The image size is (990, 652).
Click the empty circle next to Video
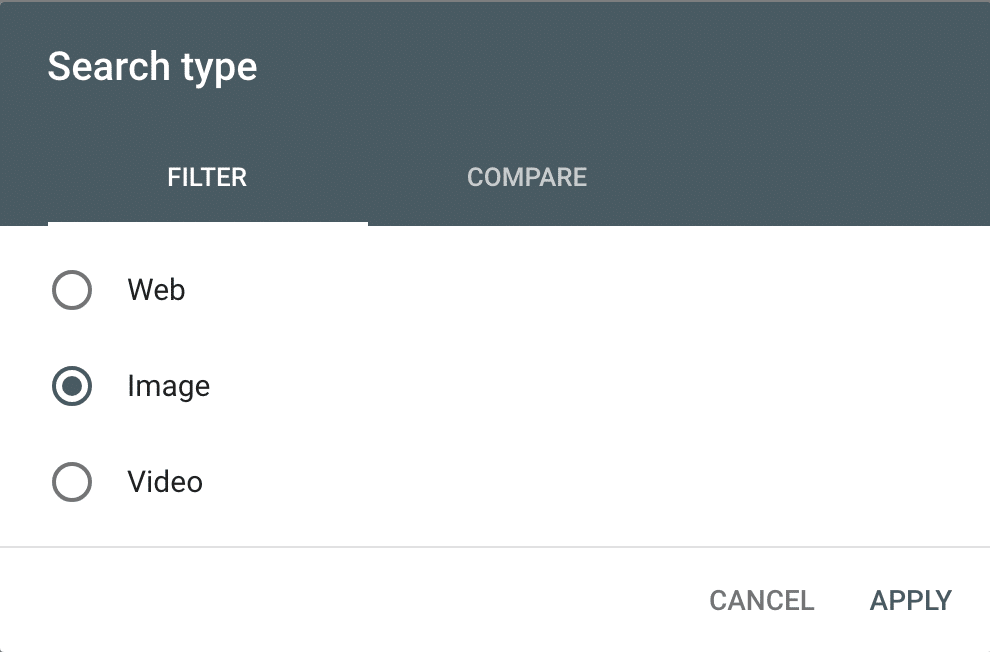click(x=72, y=483)
